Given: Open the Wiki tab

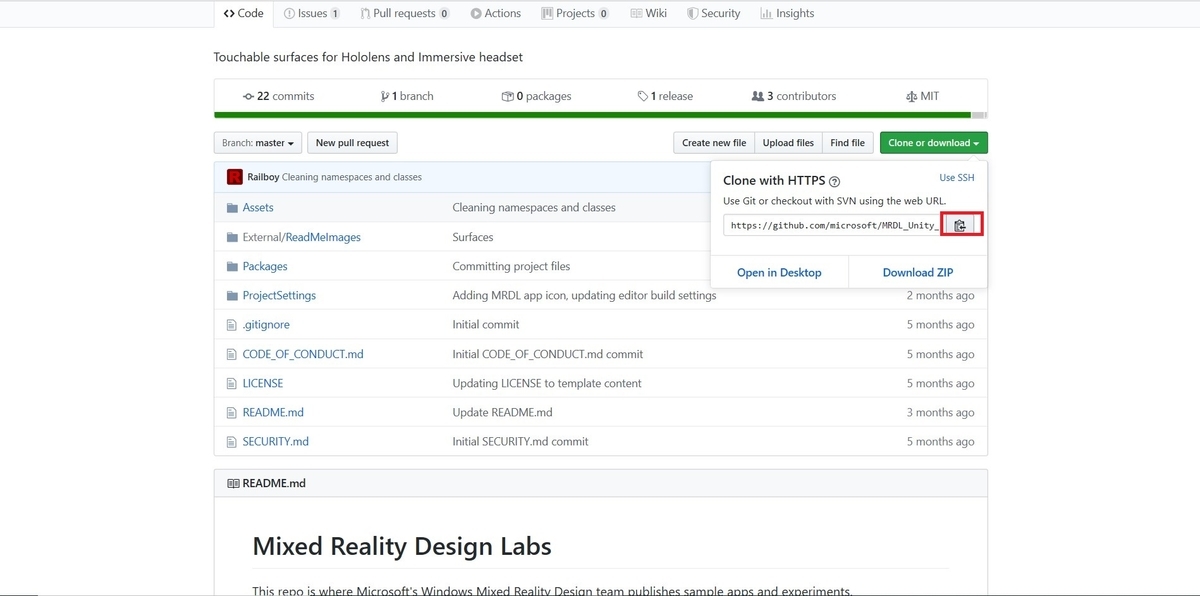Looking at the screenshot, I should pos(649,13).
